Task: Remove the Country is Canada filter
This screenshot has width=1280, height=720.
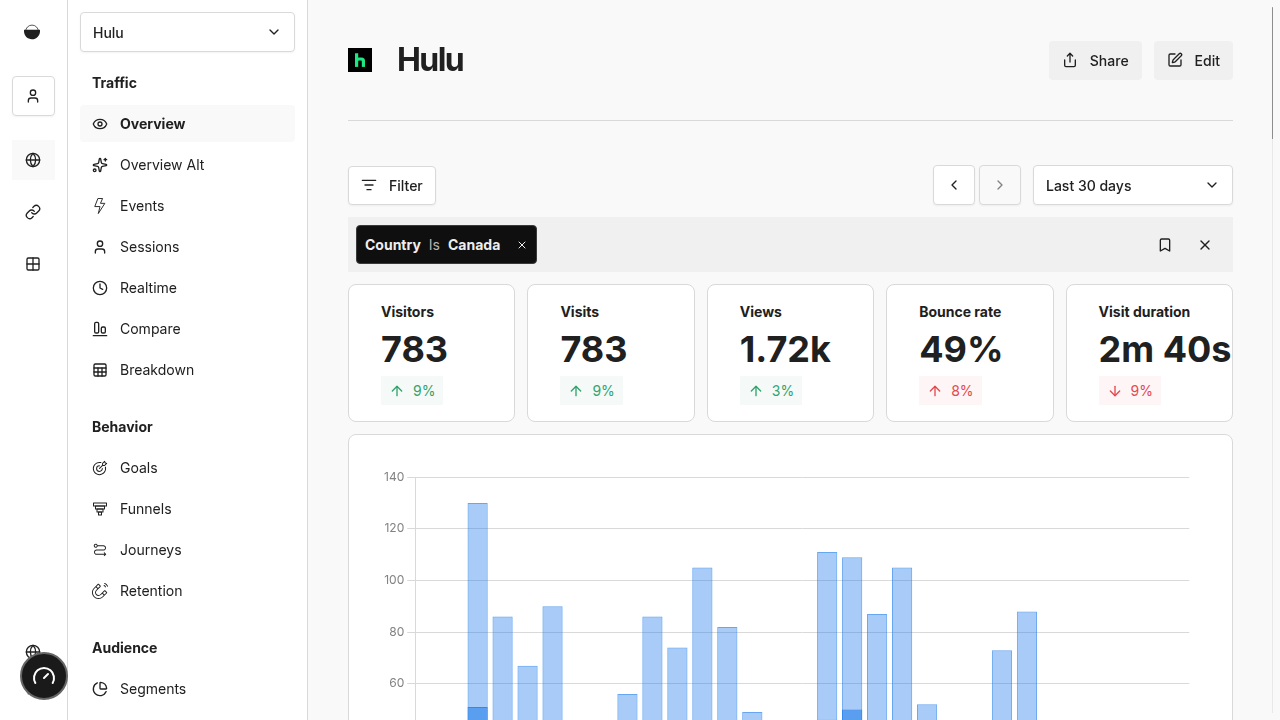Action: [521, 245]
